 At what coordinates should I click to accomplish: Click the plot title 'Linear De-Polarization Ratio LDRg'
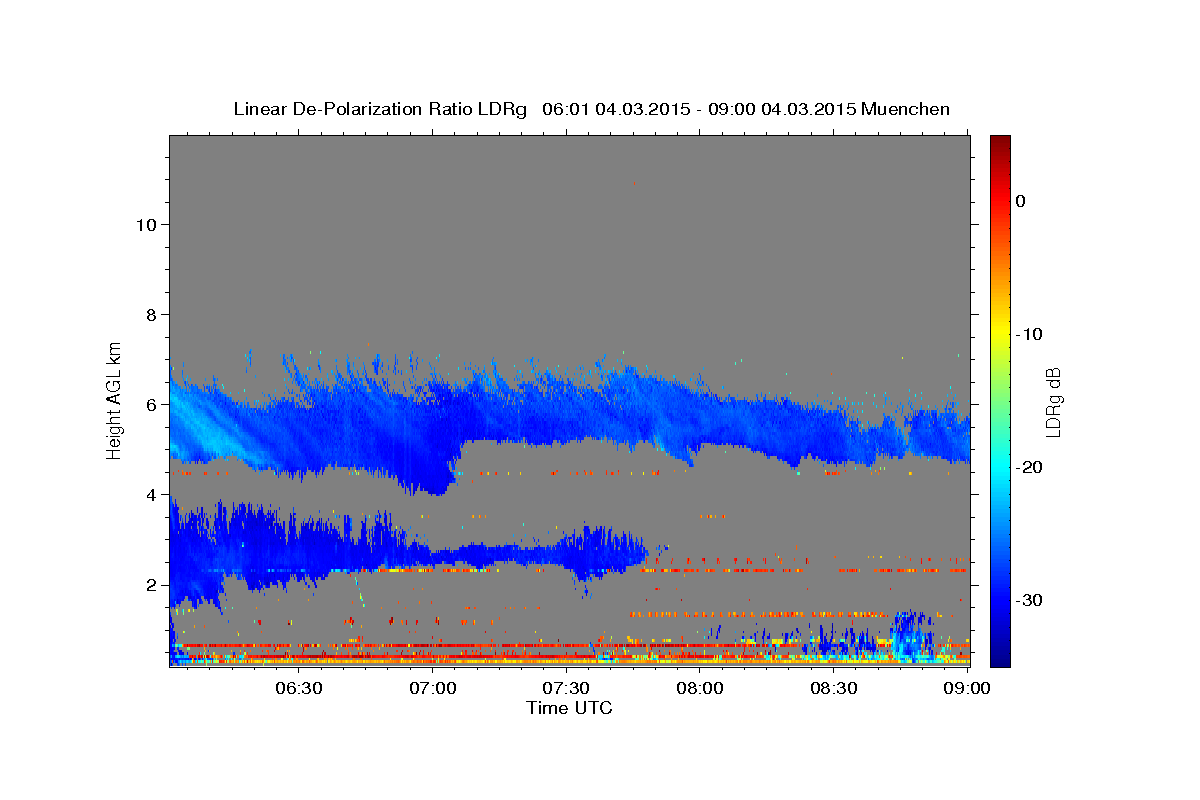click(379, 109)
